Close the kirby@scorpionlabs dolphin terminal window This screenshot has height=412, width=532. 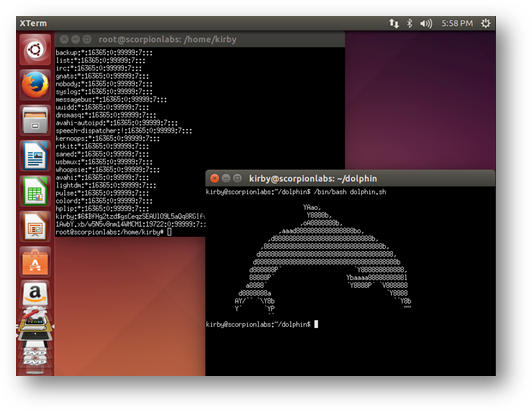[x=214, y=178]
